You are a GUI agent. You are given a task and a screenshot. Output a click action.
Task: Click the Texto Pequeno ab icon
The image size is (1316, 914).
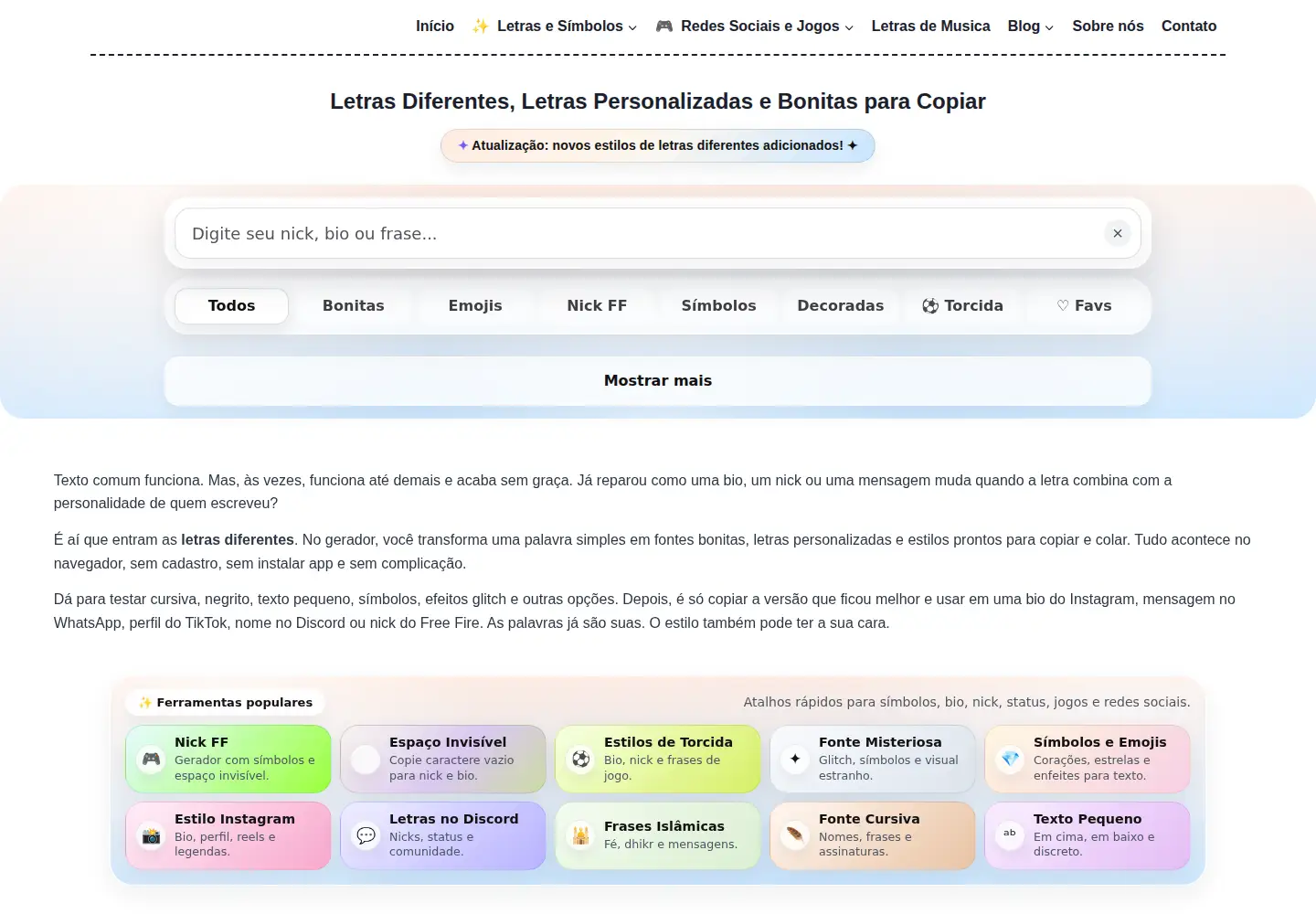point(1010,835)
